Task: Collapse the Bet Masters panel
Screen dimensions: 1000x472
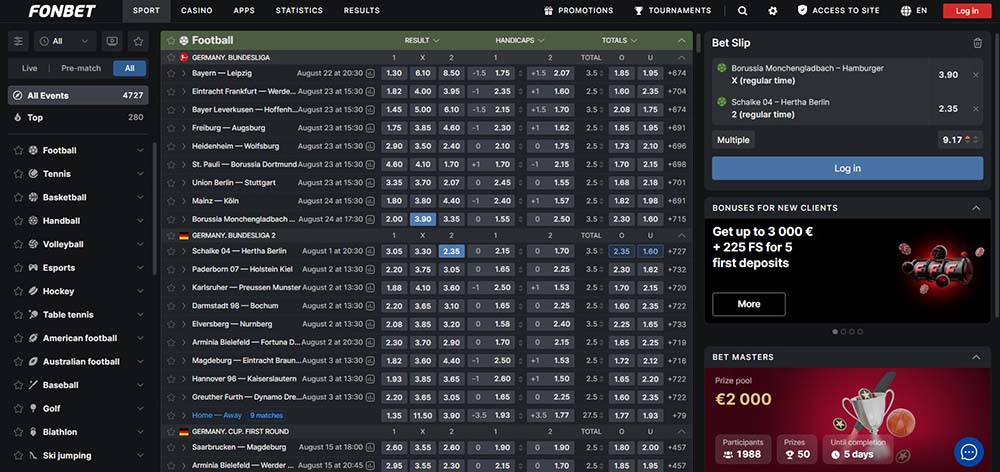Action: [976, 357]
